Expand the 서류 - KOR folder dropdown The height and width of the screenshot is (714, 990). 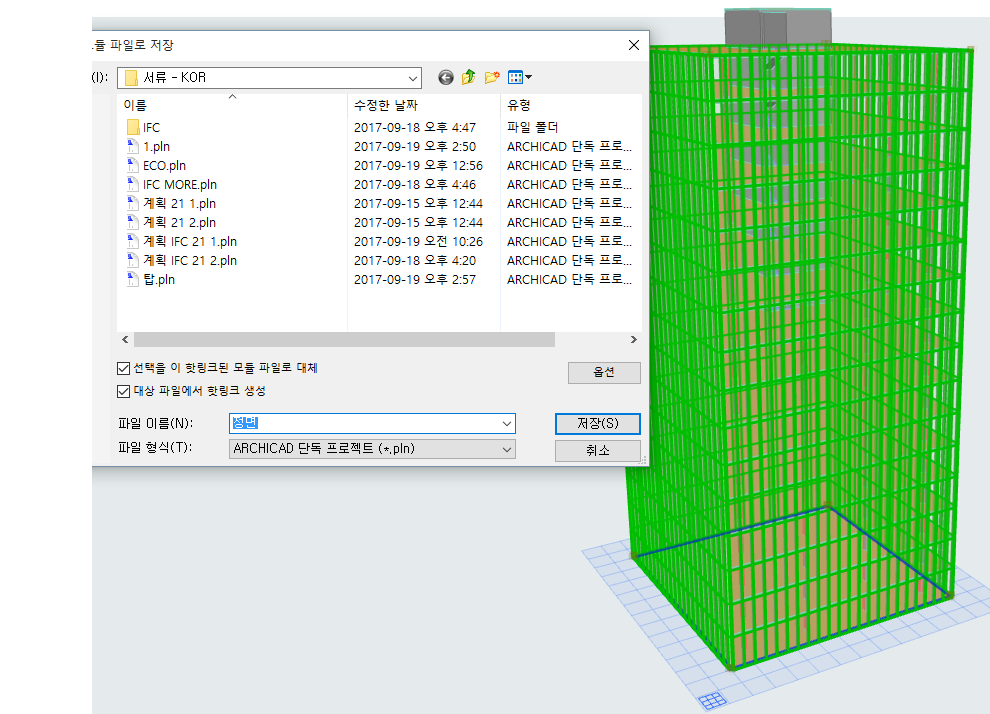[412, 78]
